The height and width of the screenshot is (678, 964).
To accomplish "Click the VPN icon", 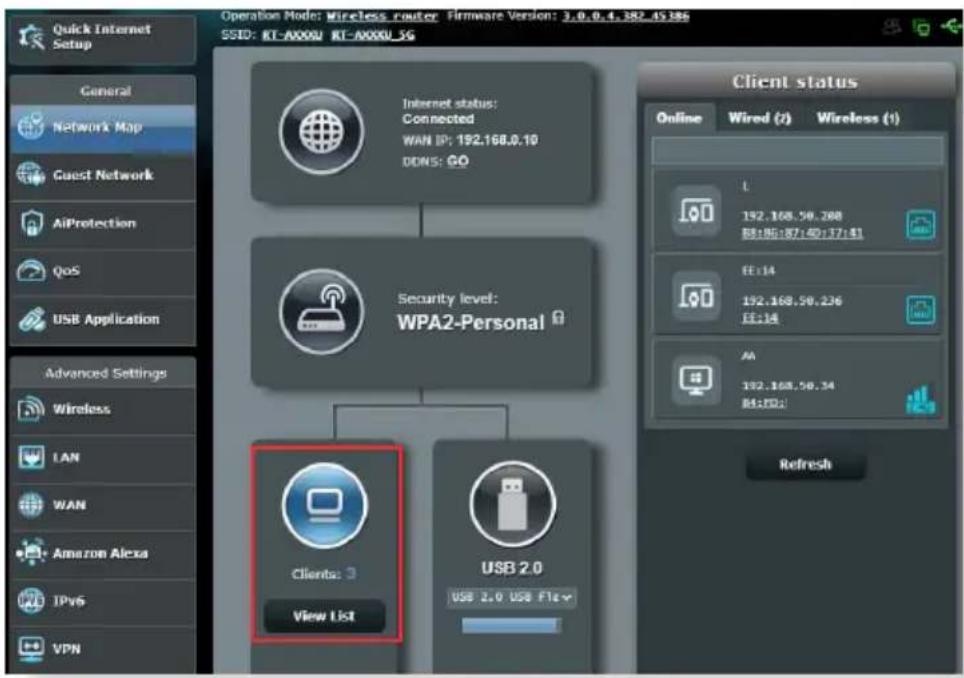I will click(31, 648).
